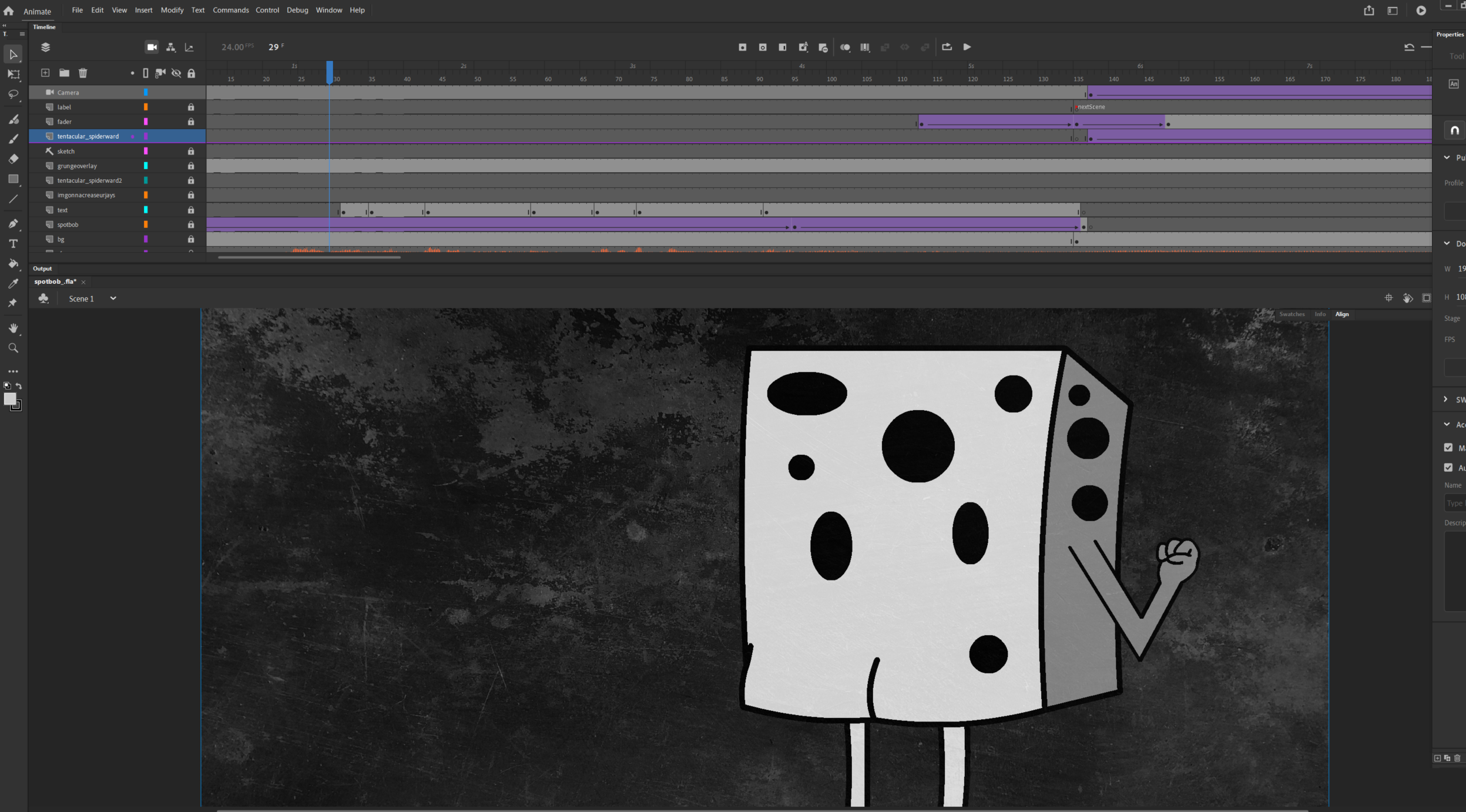This screenshot has height=812, width=1466.
Task: Click the Test Movie play button
Action: (1421, 11)
